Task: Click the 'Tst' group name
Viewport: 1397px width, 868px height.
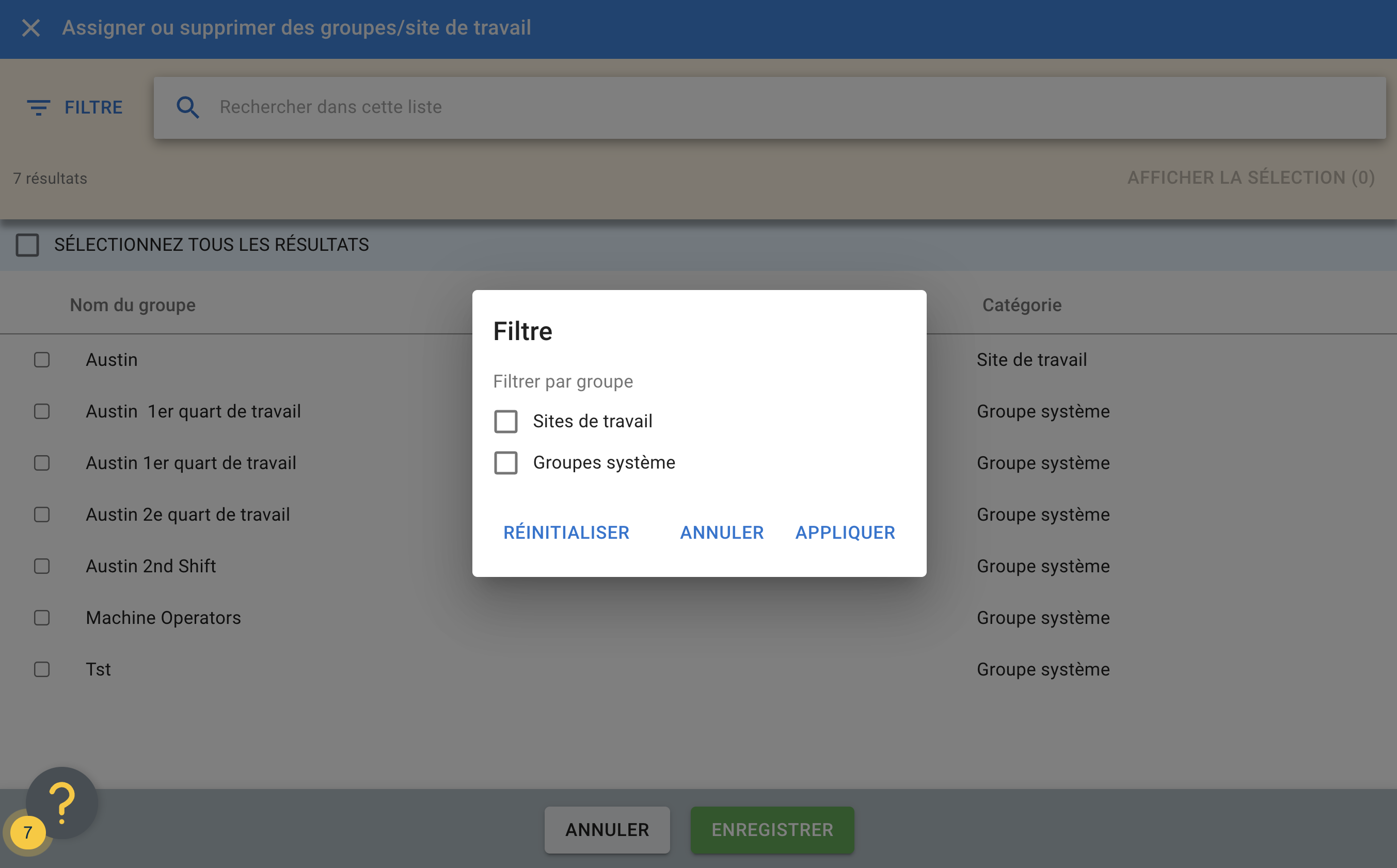Action: (98, 669)
